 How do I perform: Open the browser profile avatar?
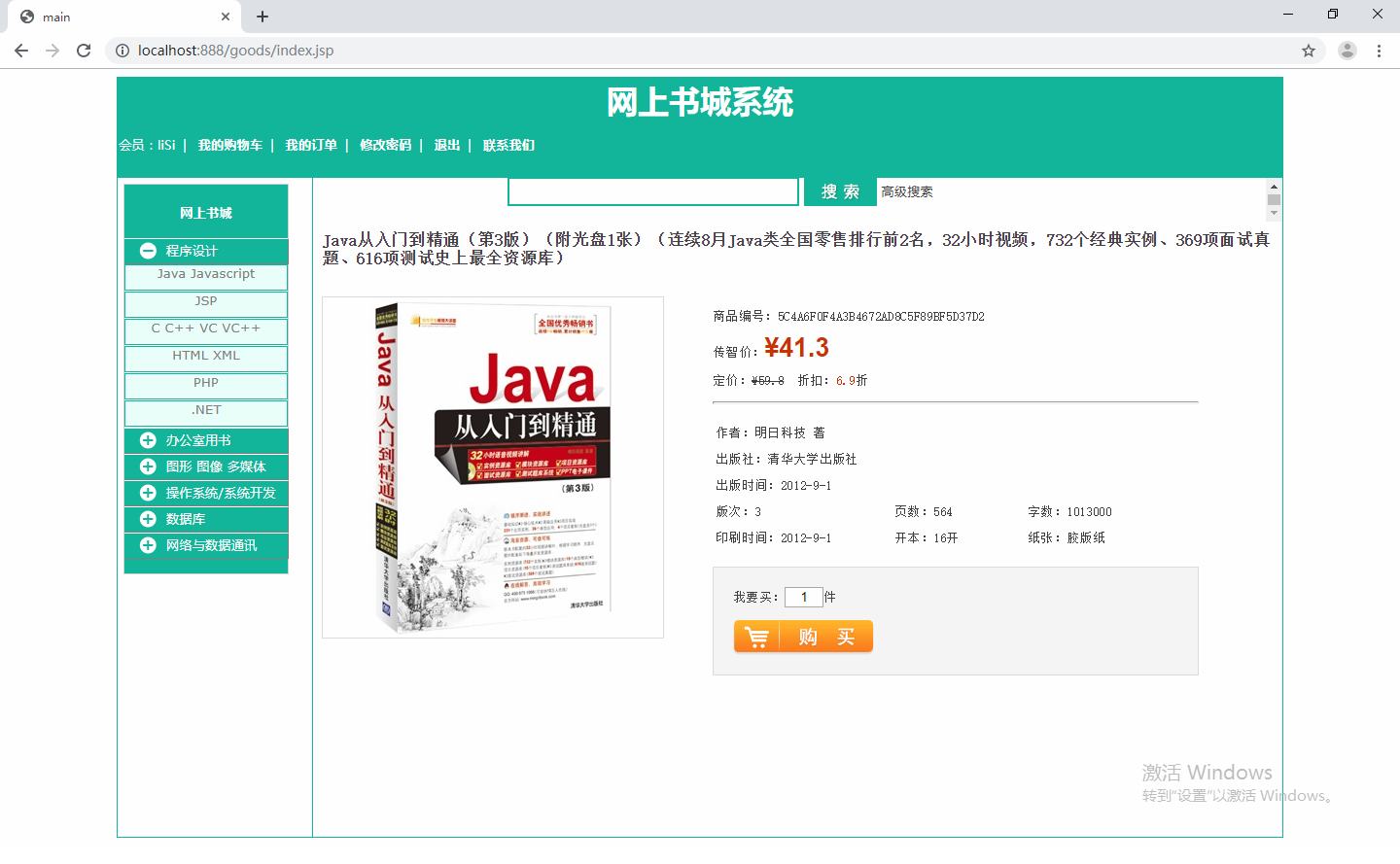1347,51
